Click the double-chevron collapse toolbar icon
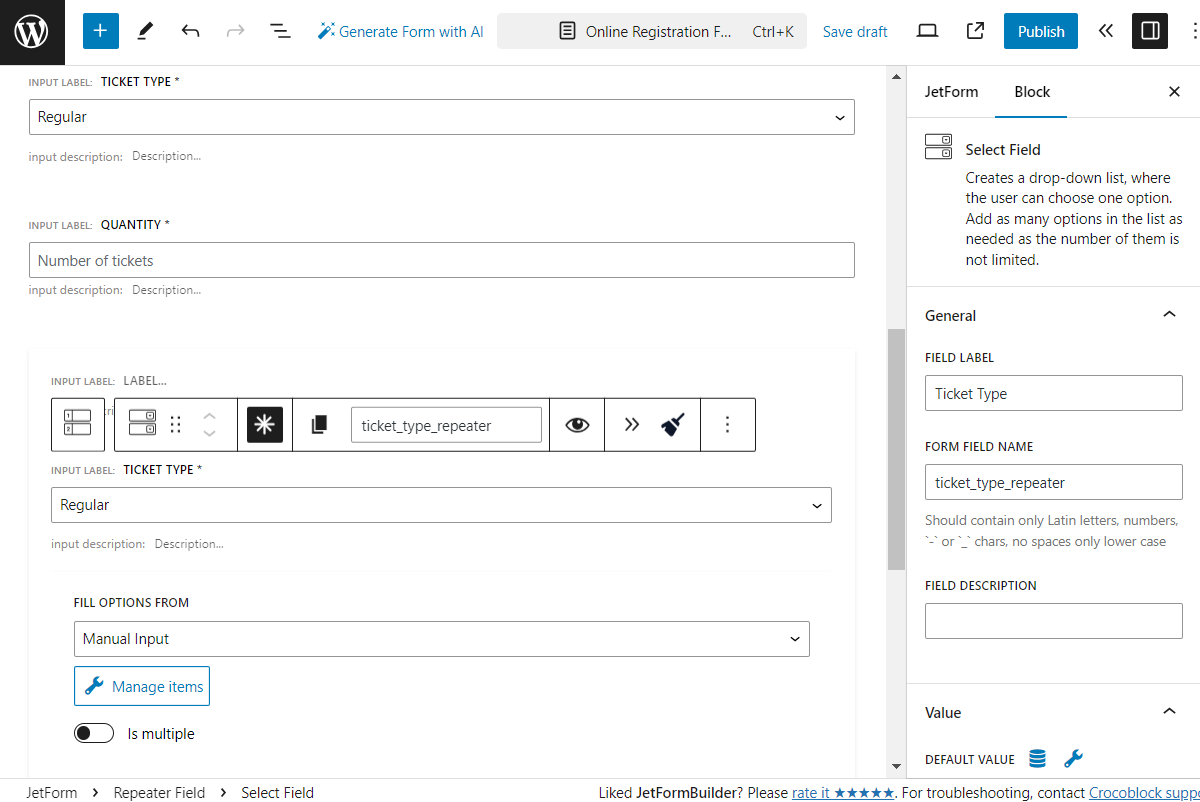Viewport: 1200px width, 802px height. coord(1105,31)
